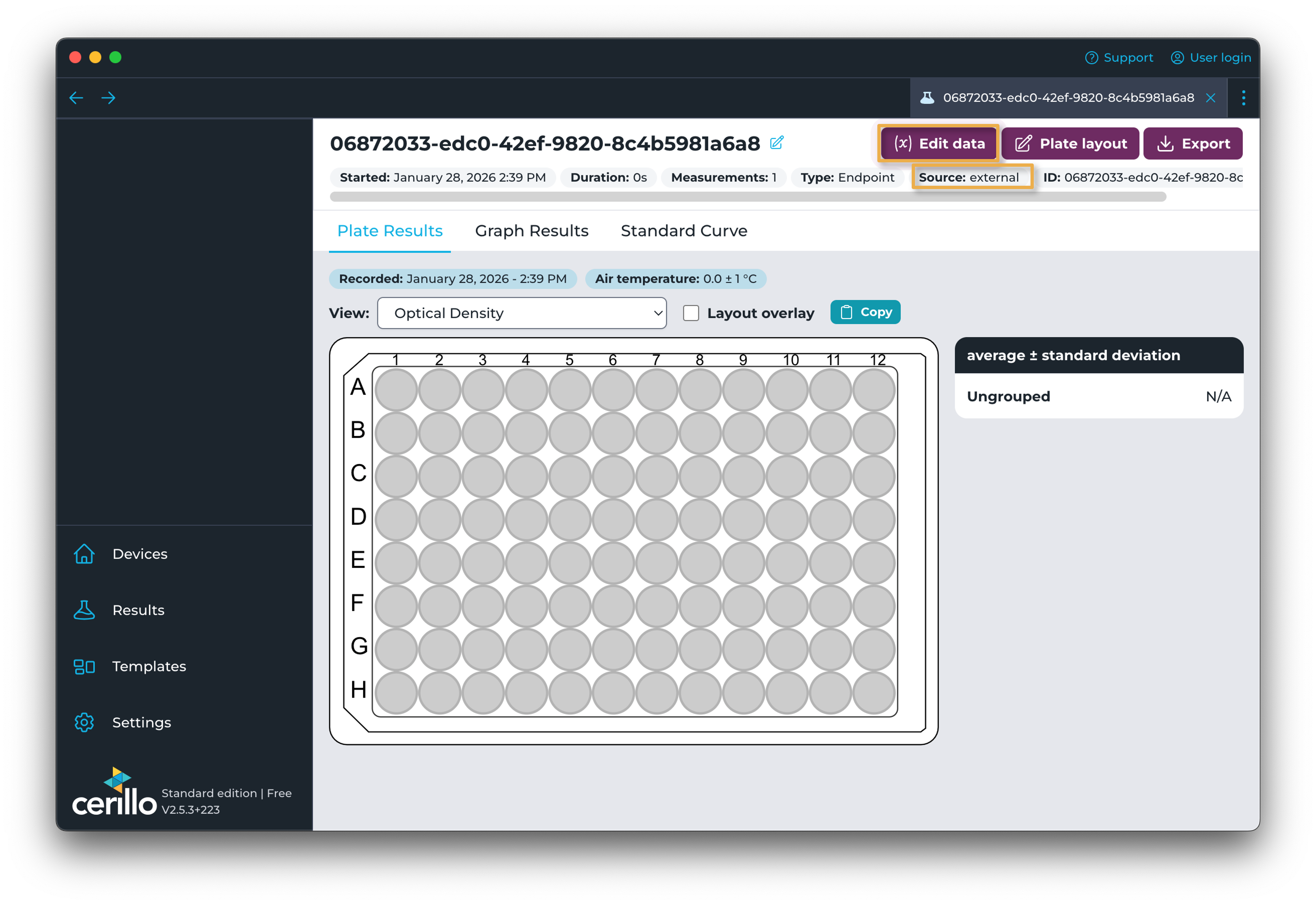The width and height of the screenshot is (1316, 905).
Task: Select well A1 on the plate
Action: coord(396,390)
